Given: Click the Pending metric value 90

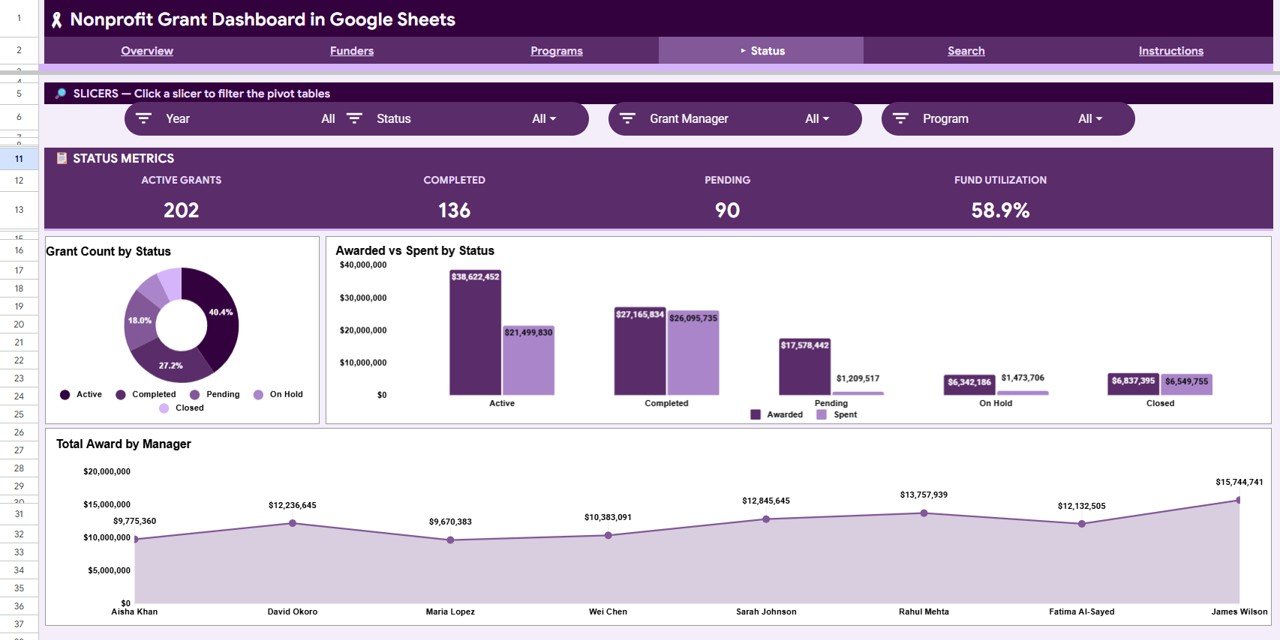Looking at the screenshot, I should (x=727, y=210).
